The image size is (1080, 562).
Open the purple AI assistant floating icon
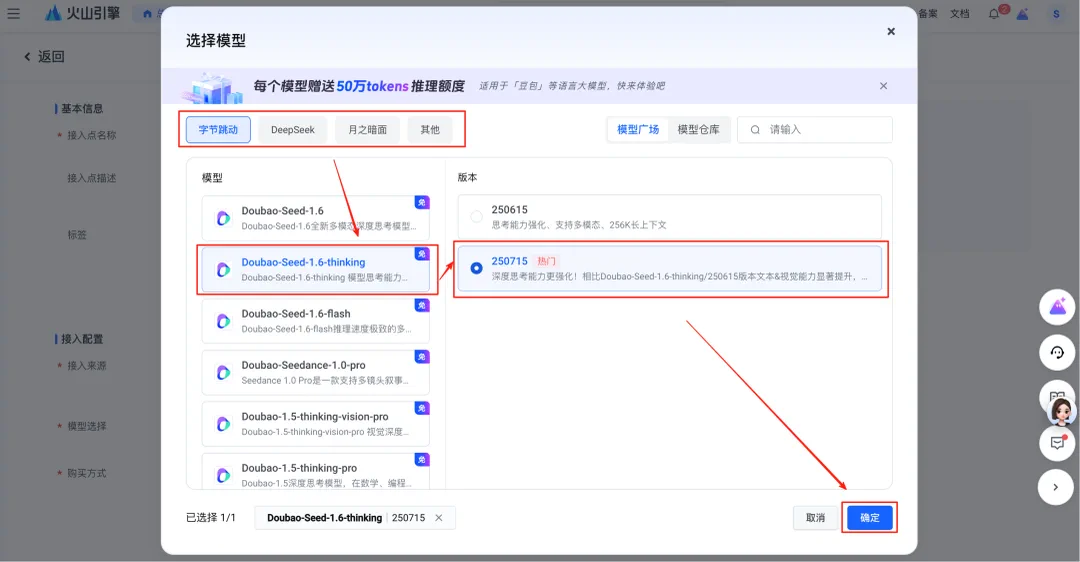[1057, 306]
